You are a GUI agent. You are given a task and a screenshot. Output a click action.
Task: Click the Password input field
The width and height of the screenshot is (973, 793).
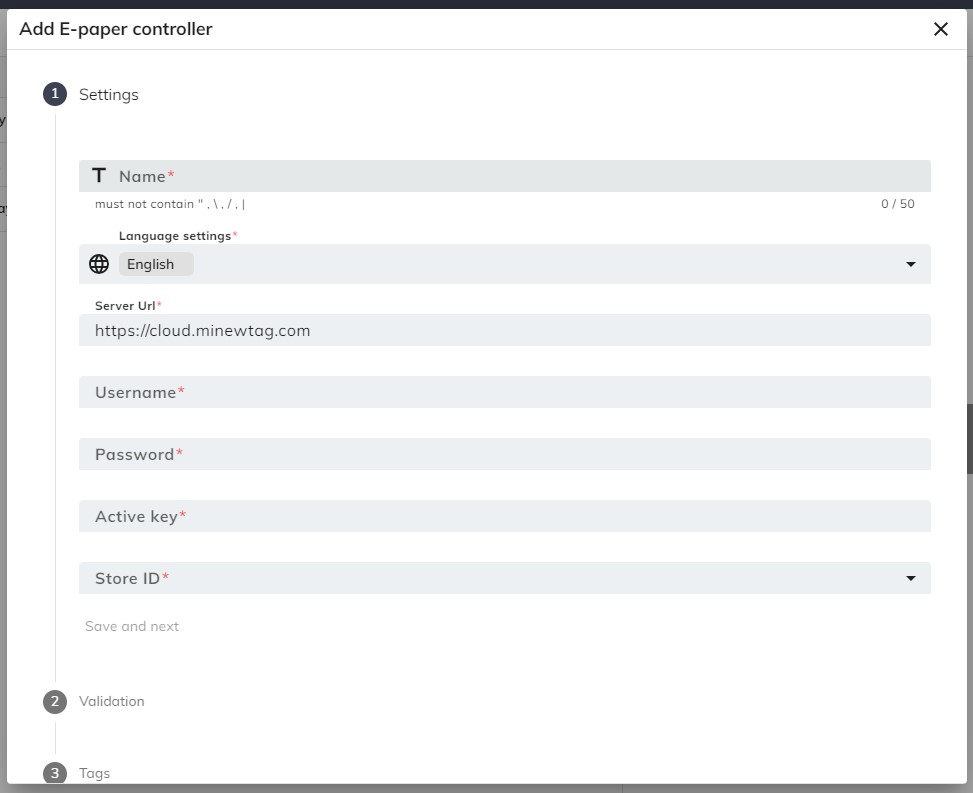[x=504, y=454]
